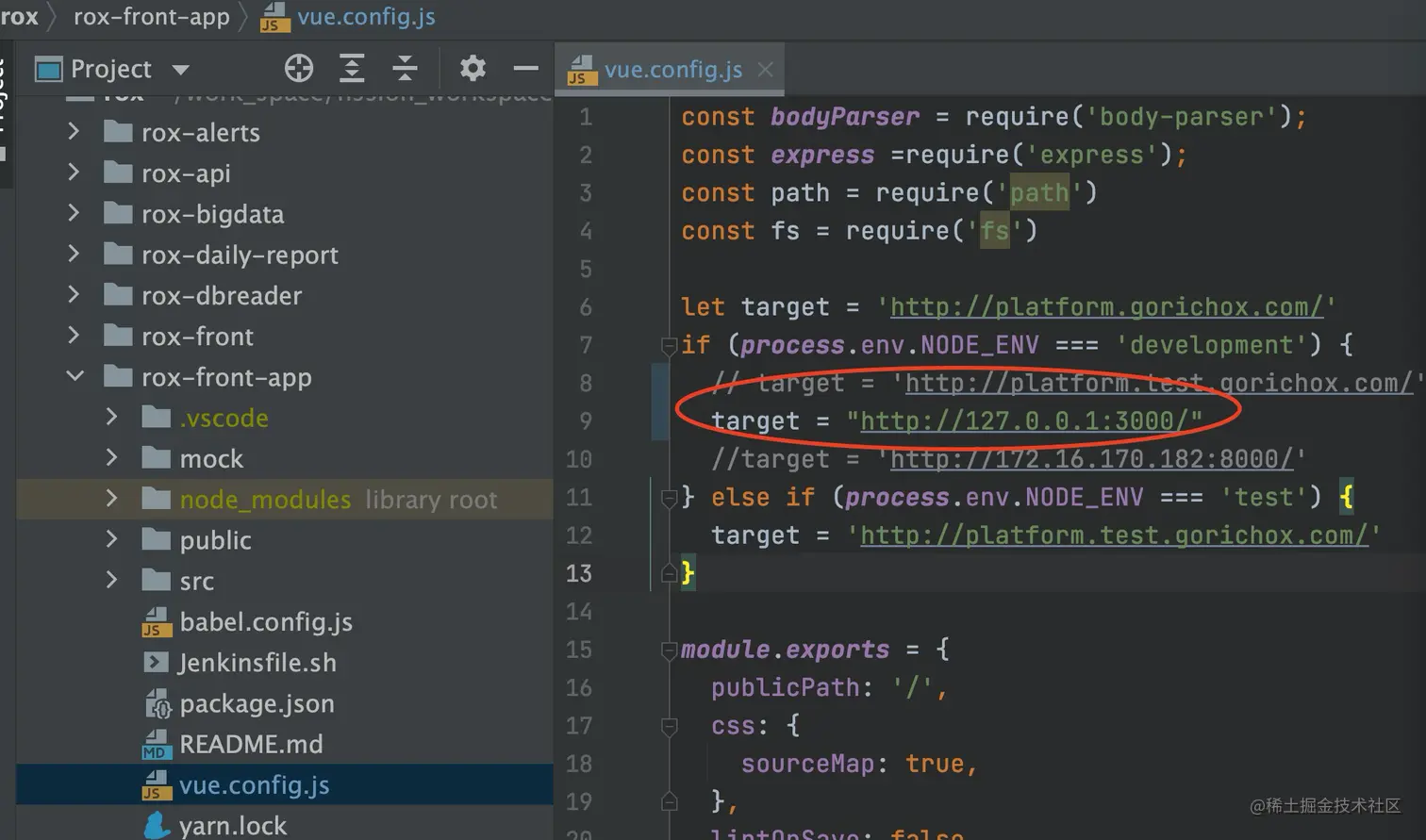The height and width of the screenshot is (840, 1426).
Task: Click line number 13 in the gutter
Action: [x=578, y=573]
